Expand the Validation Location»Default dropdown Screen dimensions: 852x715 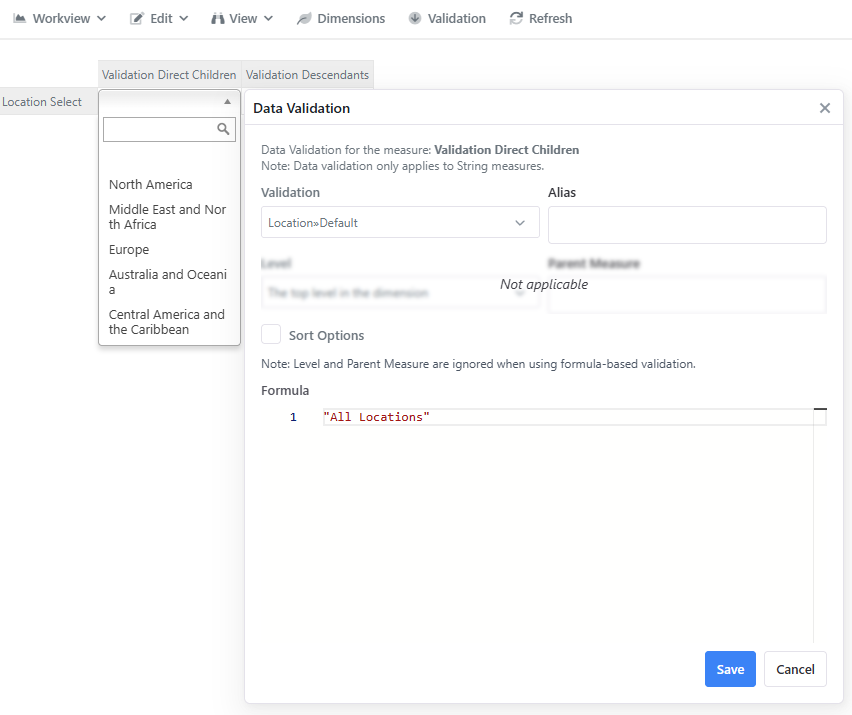click(400, 222)
